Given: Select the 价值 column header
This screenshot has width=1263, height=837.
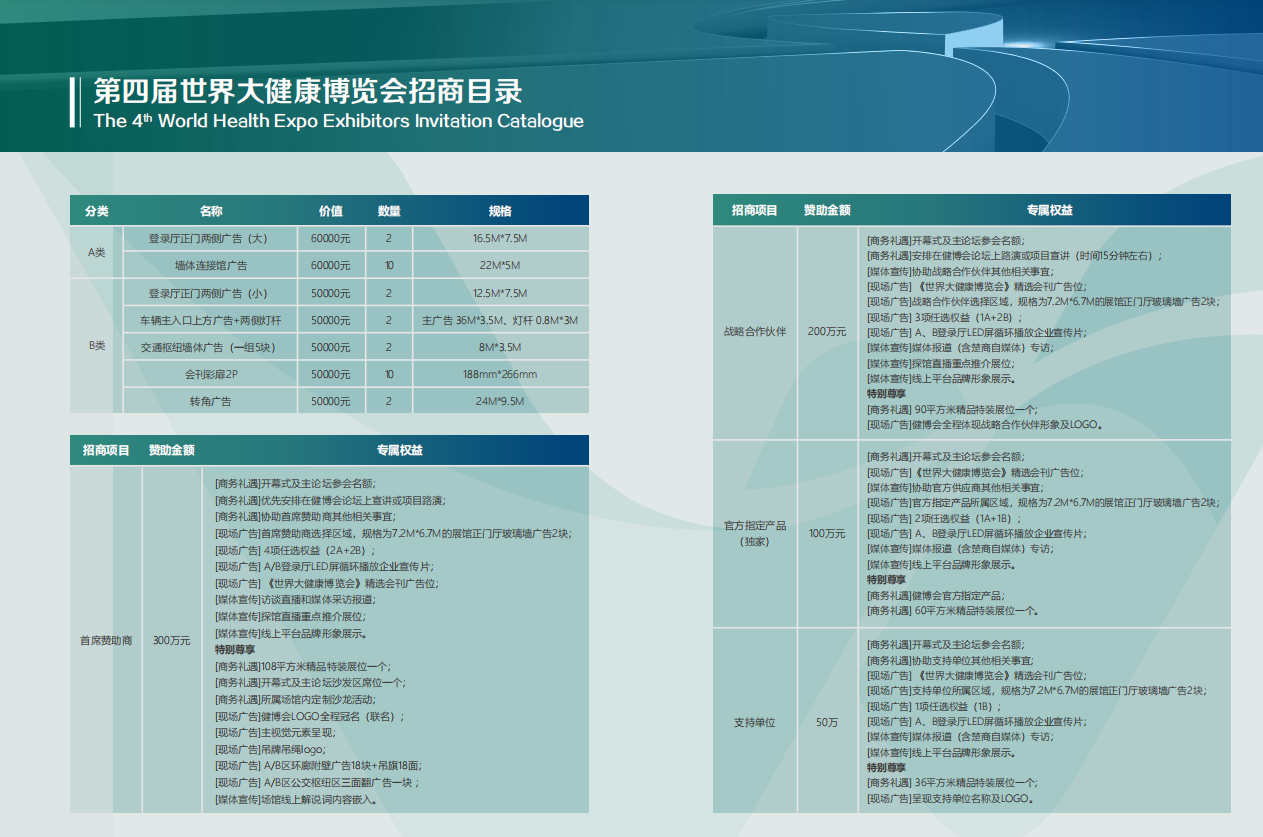Looking at the screenshot, I should tap(330, 211).
